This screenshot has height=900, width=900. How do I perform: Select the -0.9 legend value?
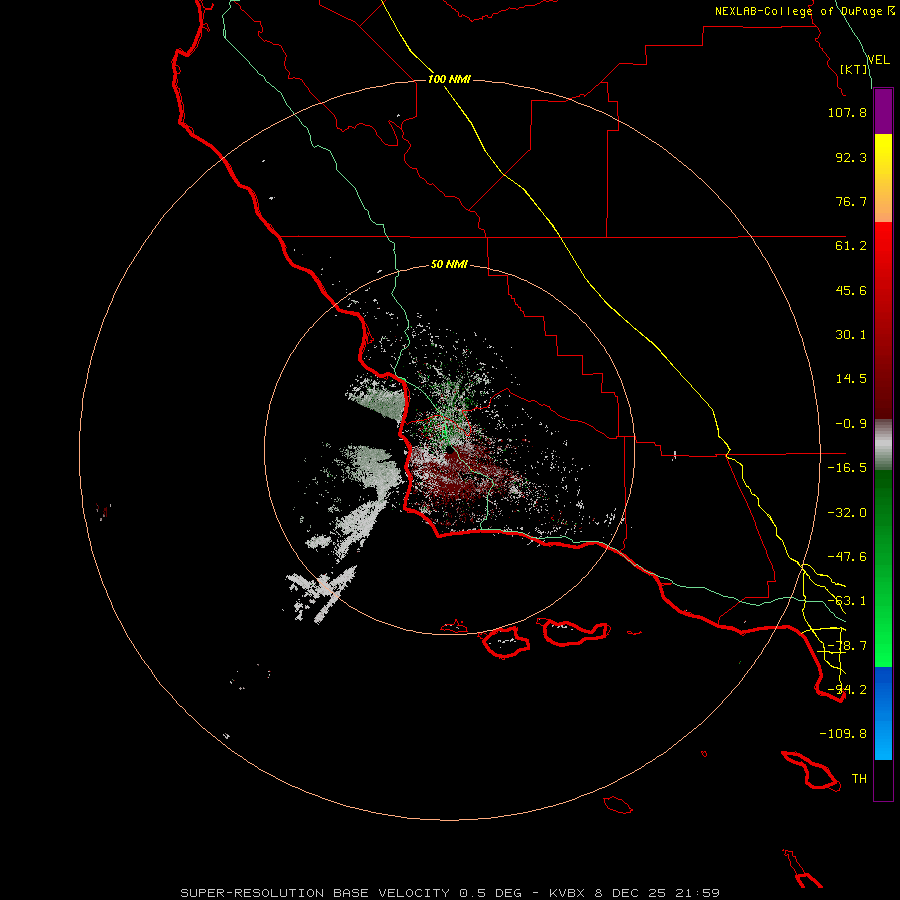pyautogui.click(x=851, y=424)
